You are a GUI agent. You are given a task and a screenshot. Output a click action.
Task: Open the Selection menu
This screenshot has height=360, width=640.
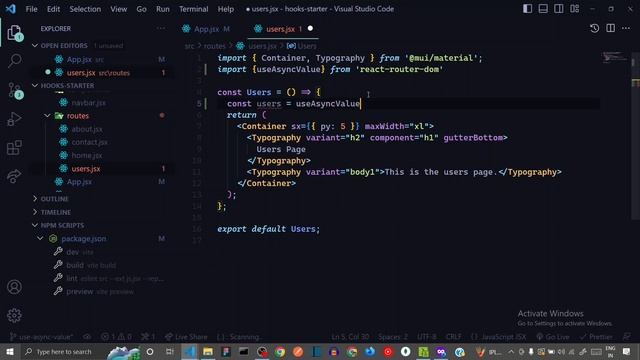(85, 9)
